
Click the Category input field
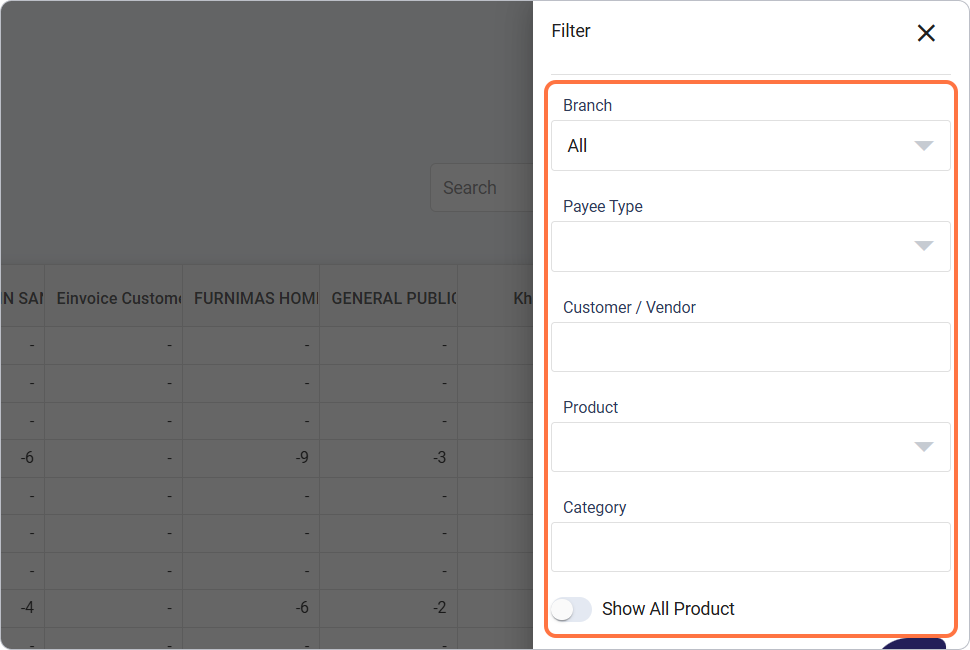point(750,547)
